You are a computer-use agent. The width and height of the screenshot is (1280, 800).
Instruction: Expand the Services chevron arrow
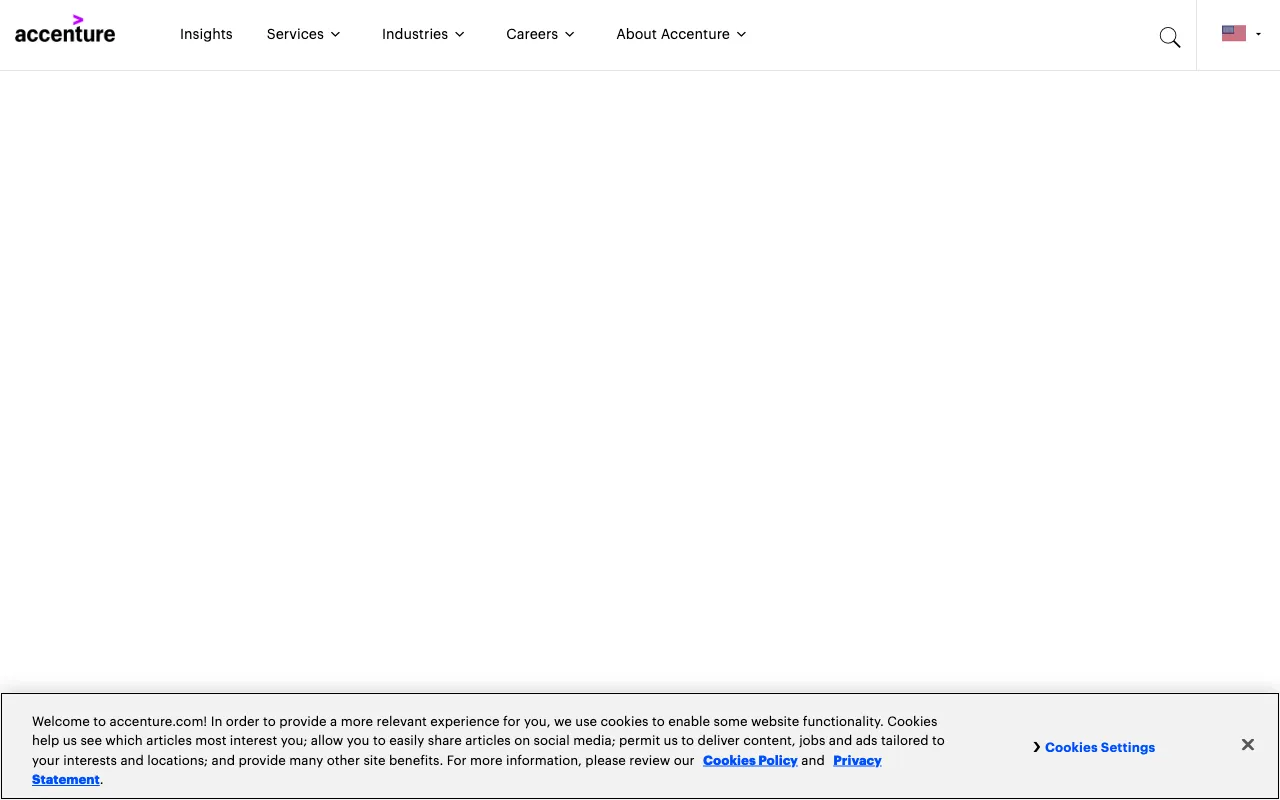[336, 34]
